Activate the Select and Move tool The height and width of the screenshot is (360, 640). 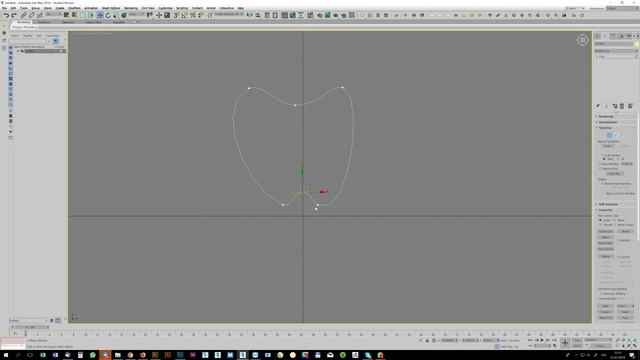tap(100, 15)
